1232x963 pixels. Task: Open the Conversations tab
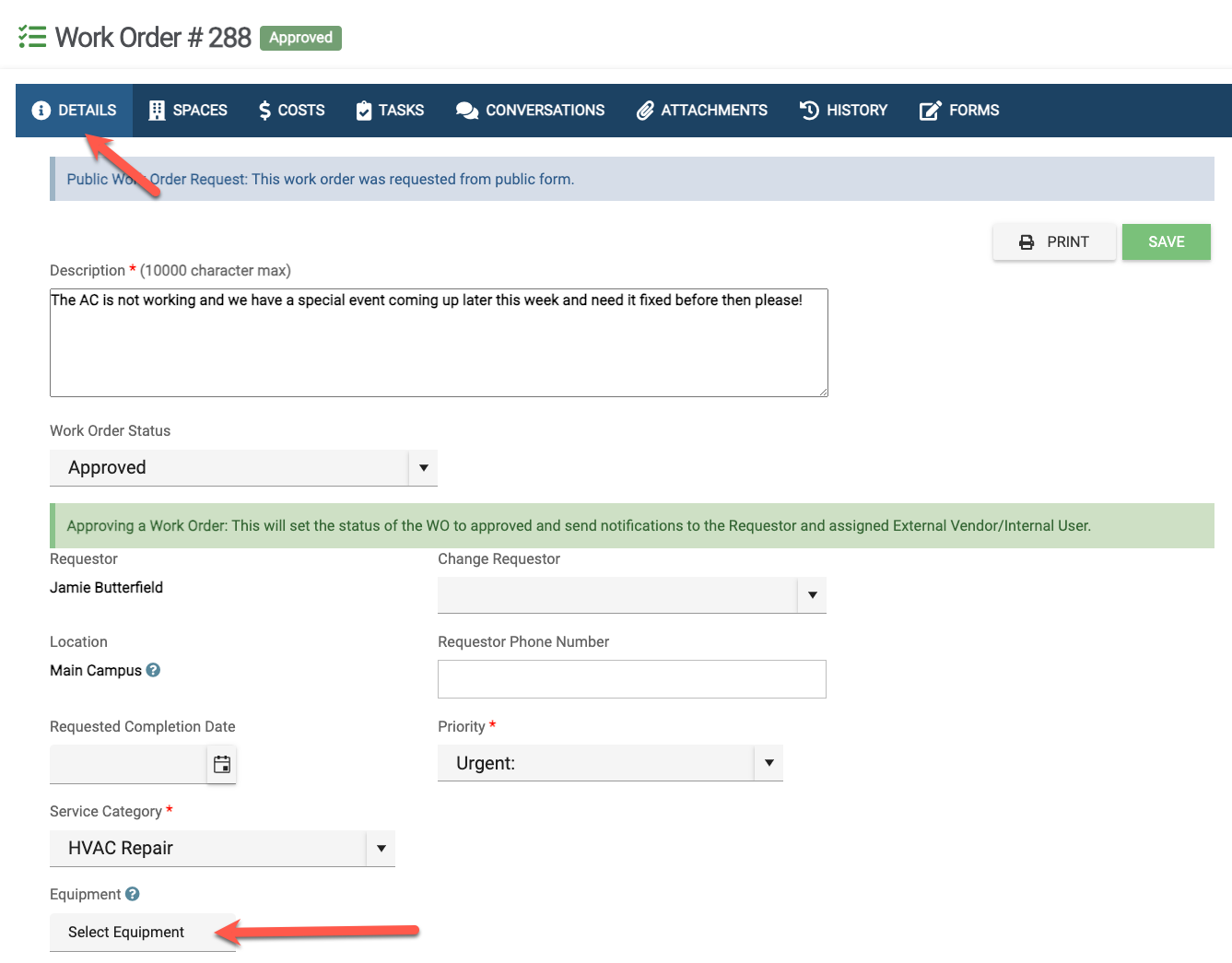[531, 111]
